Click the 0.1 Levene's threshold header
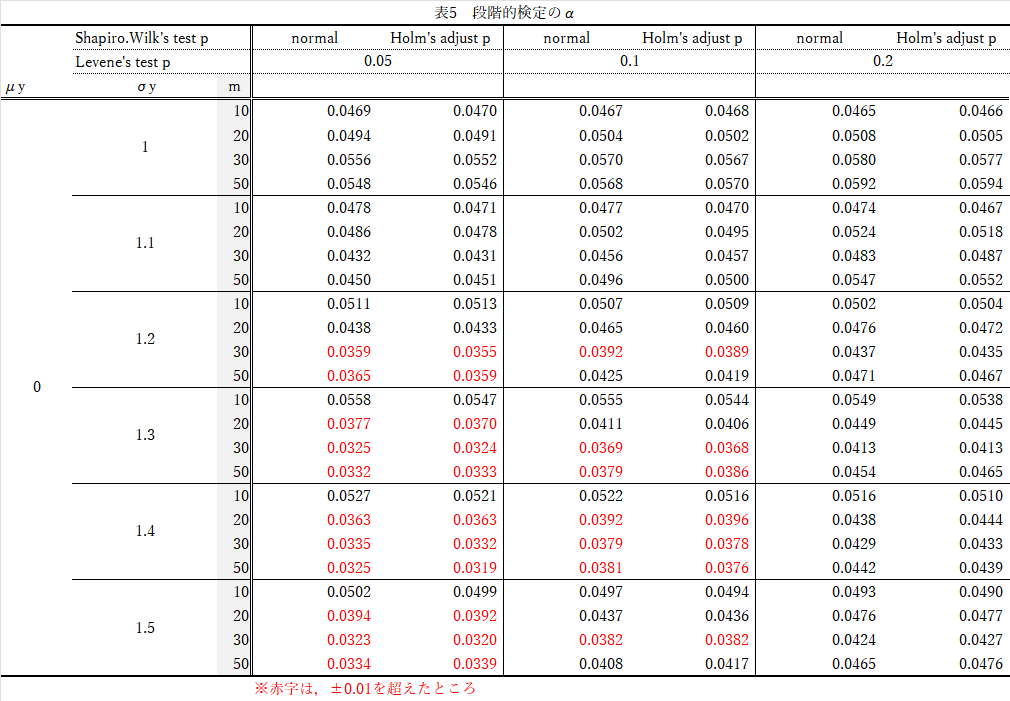The height and width of the screenshot is (701, 1010). (629, 61)
